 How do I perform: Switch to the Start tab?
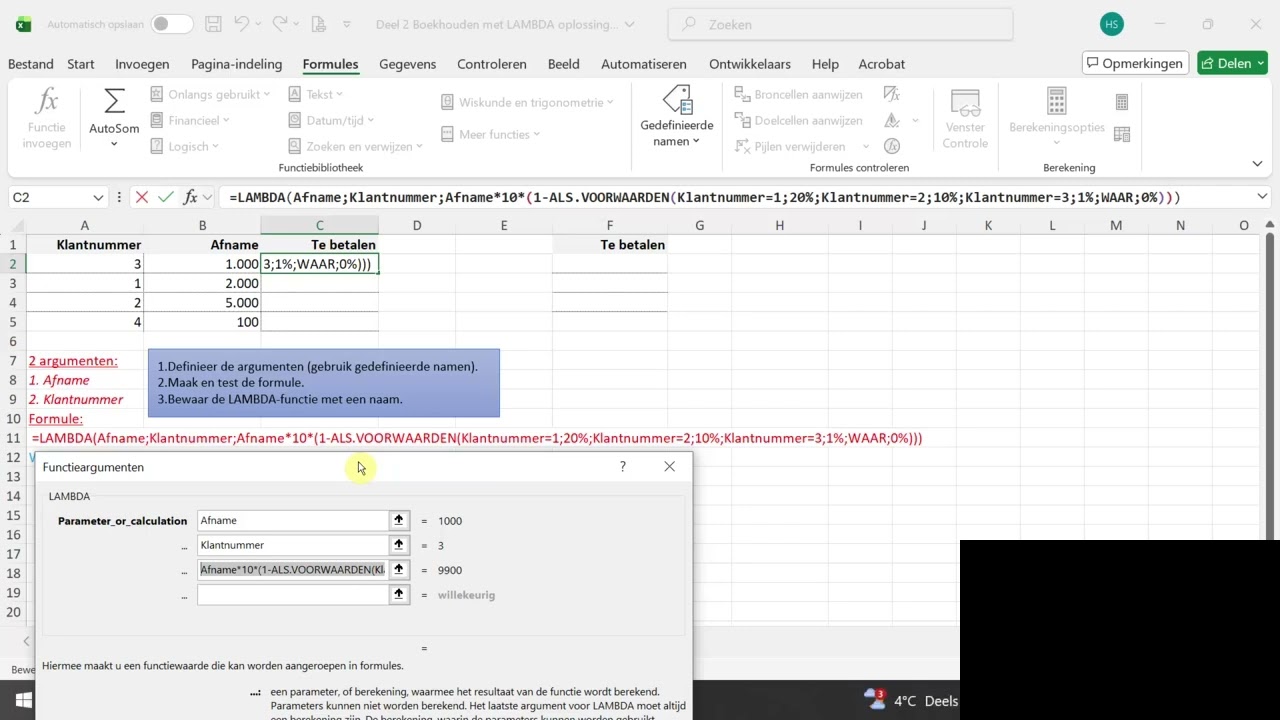click(x=81, y=64)
